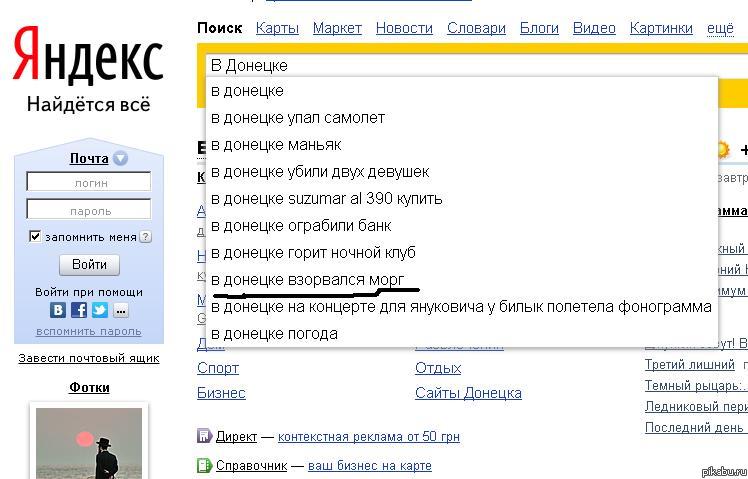
Task: Sign in with Twitter icon
Action: 100,310
